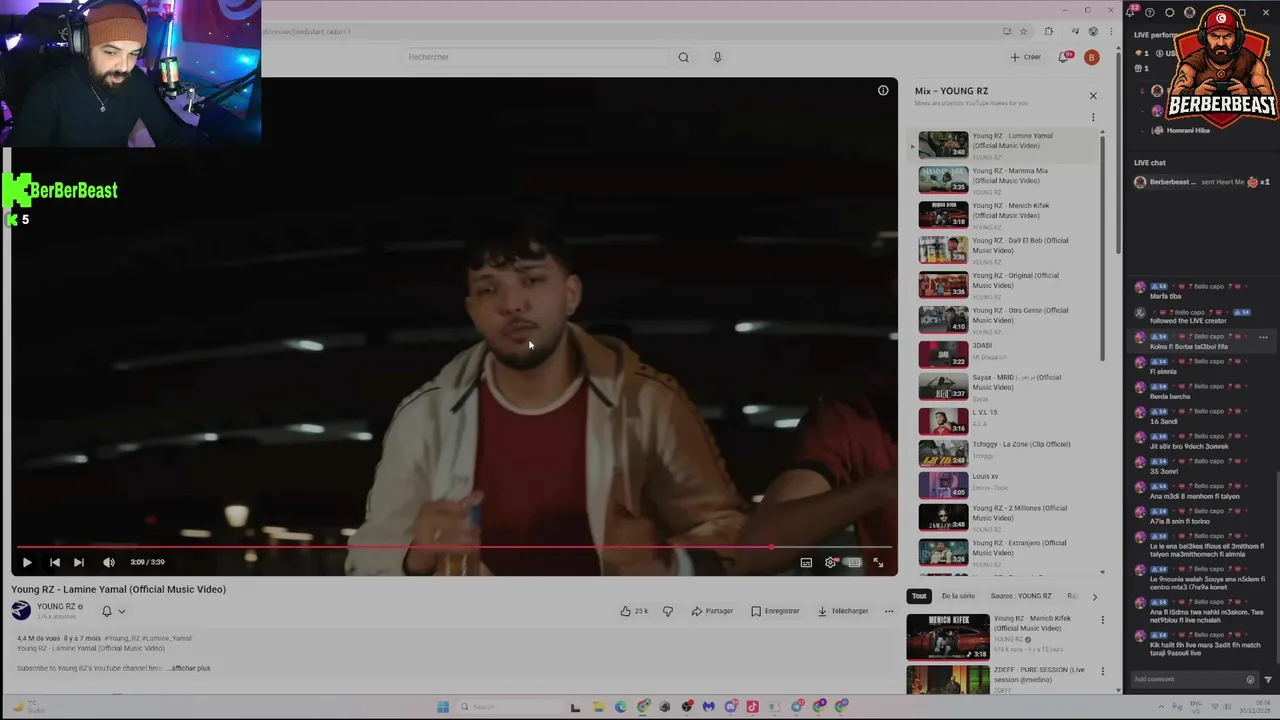The image size is (1280, 720).
Task: Click the #Lamine_Yamal hashtag link
Action: tap(166, 638)
